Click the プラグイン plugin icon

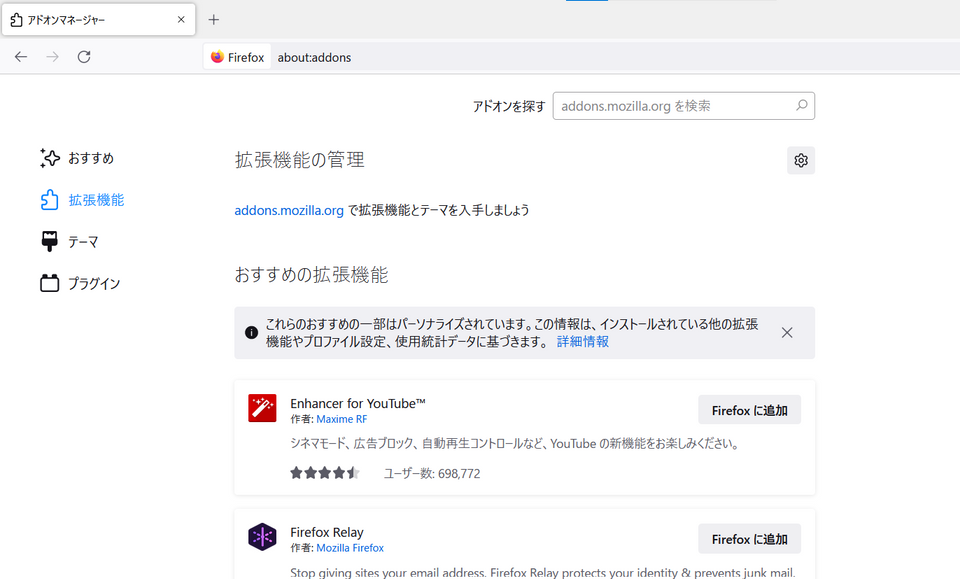pos(50,283)
